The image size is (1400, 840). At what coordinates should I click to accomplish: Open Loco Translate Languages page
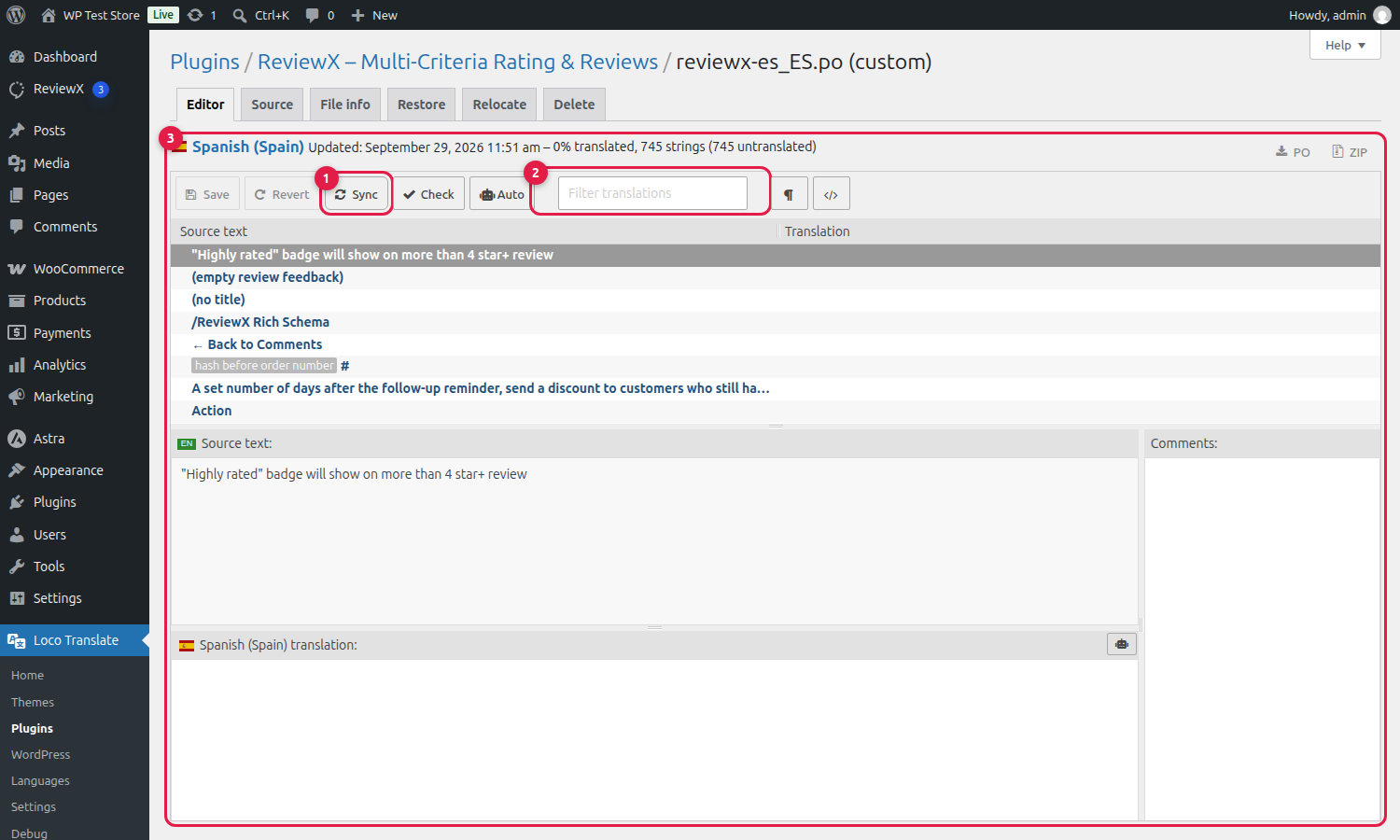point(40,780)
